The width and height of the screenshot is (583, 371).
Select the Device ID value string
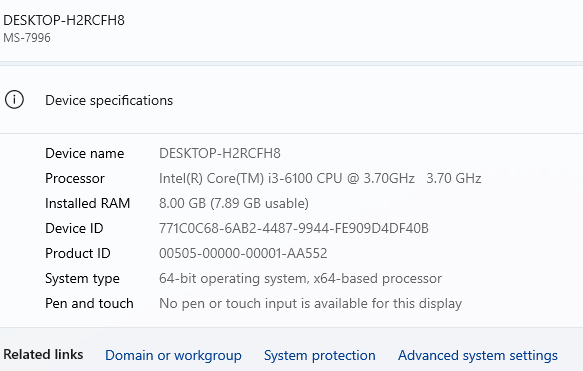click(294, 228)
